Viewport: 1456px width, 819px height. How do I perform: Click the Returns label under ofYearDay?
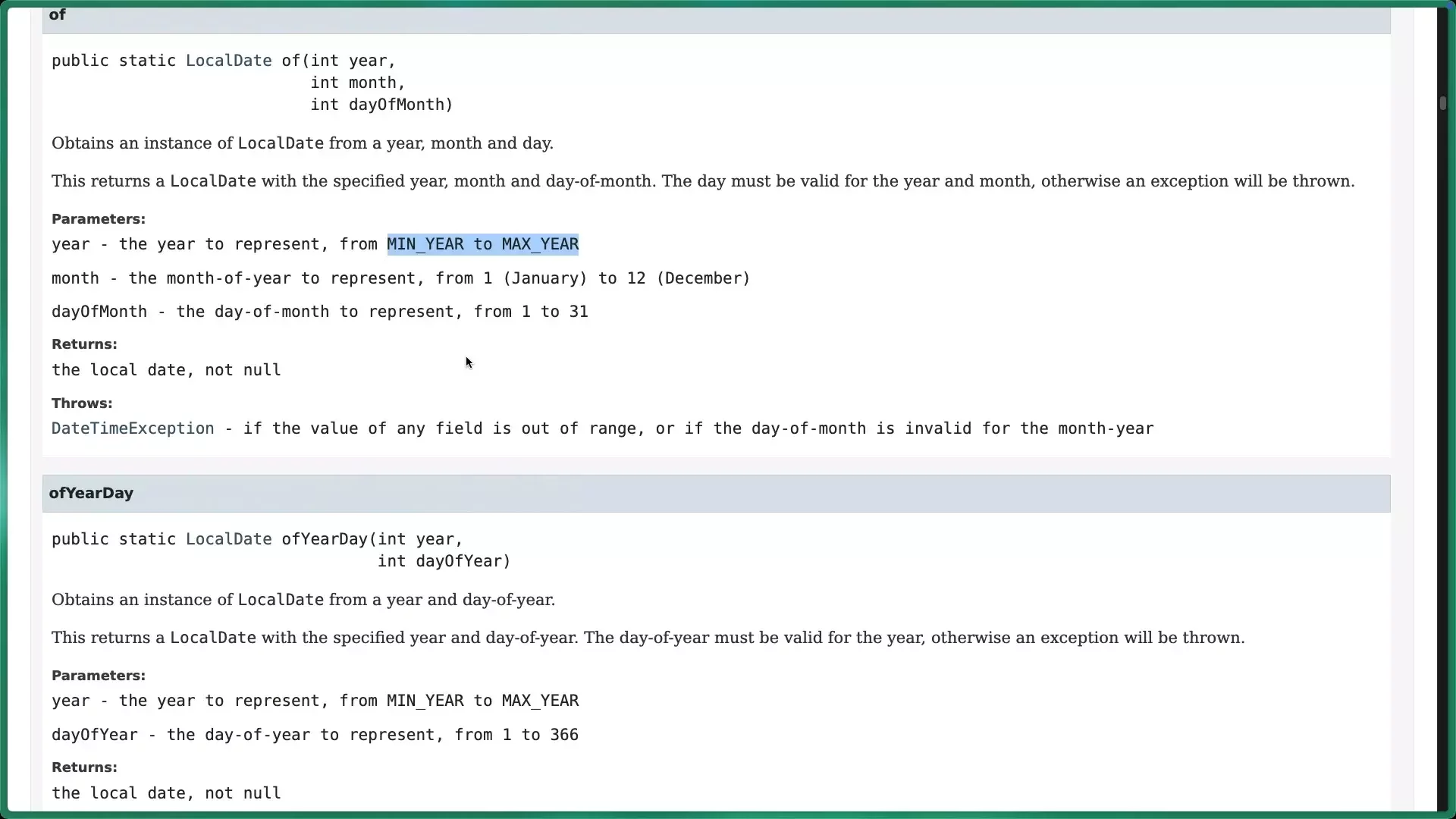coord(83,767)
